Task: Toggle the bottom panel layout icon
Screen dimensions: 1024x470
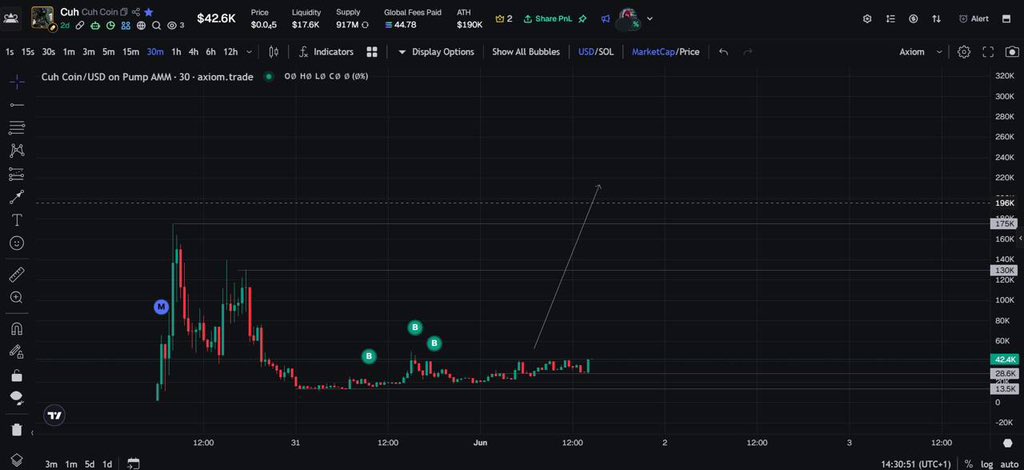Action: point(1006,19)
